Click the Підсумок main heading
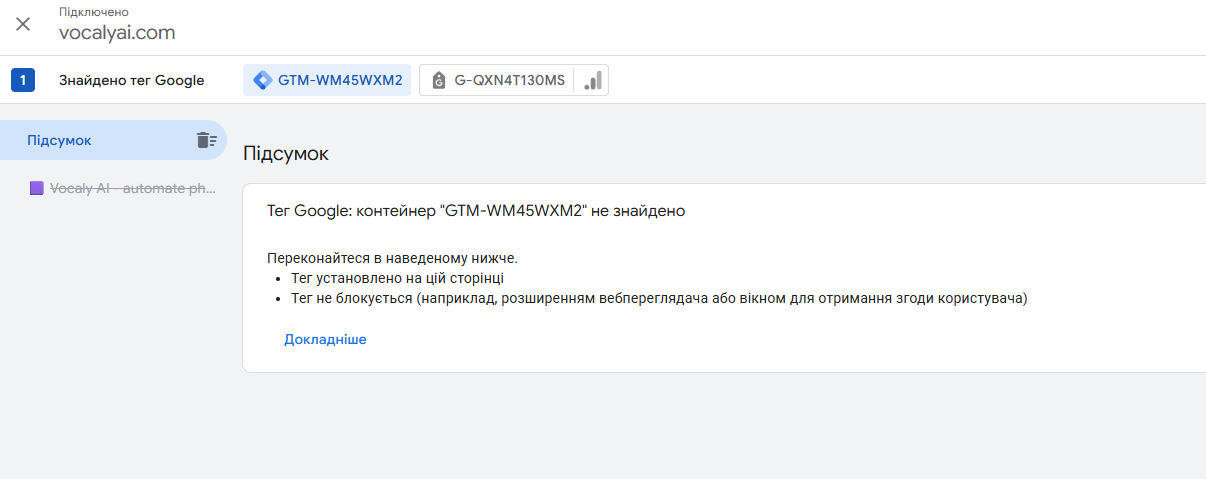Image resolution: width=1206 pixels, height=479 pixels. tap(286, 154)
